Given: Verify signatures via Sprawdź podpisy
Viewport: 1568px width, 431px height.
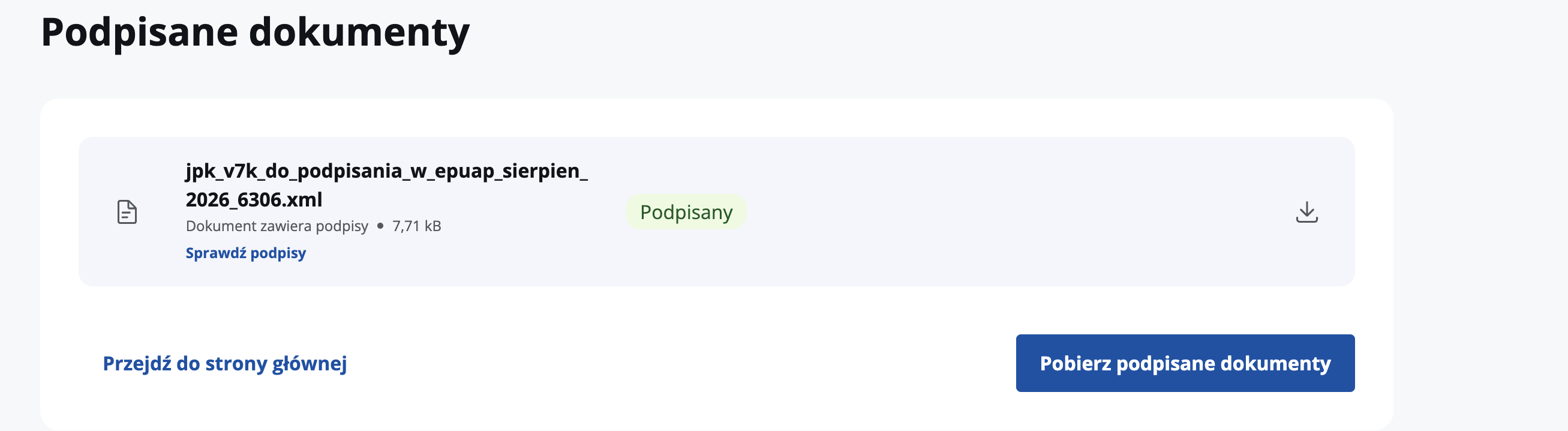Looking at the screenshot, I should coord(246,253).
